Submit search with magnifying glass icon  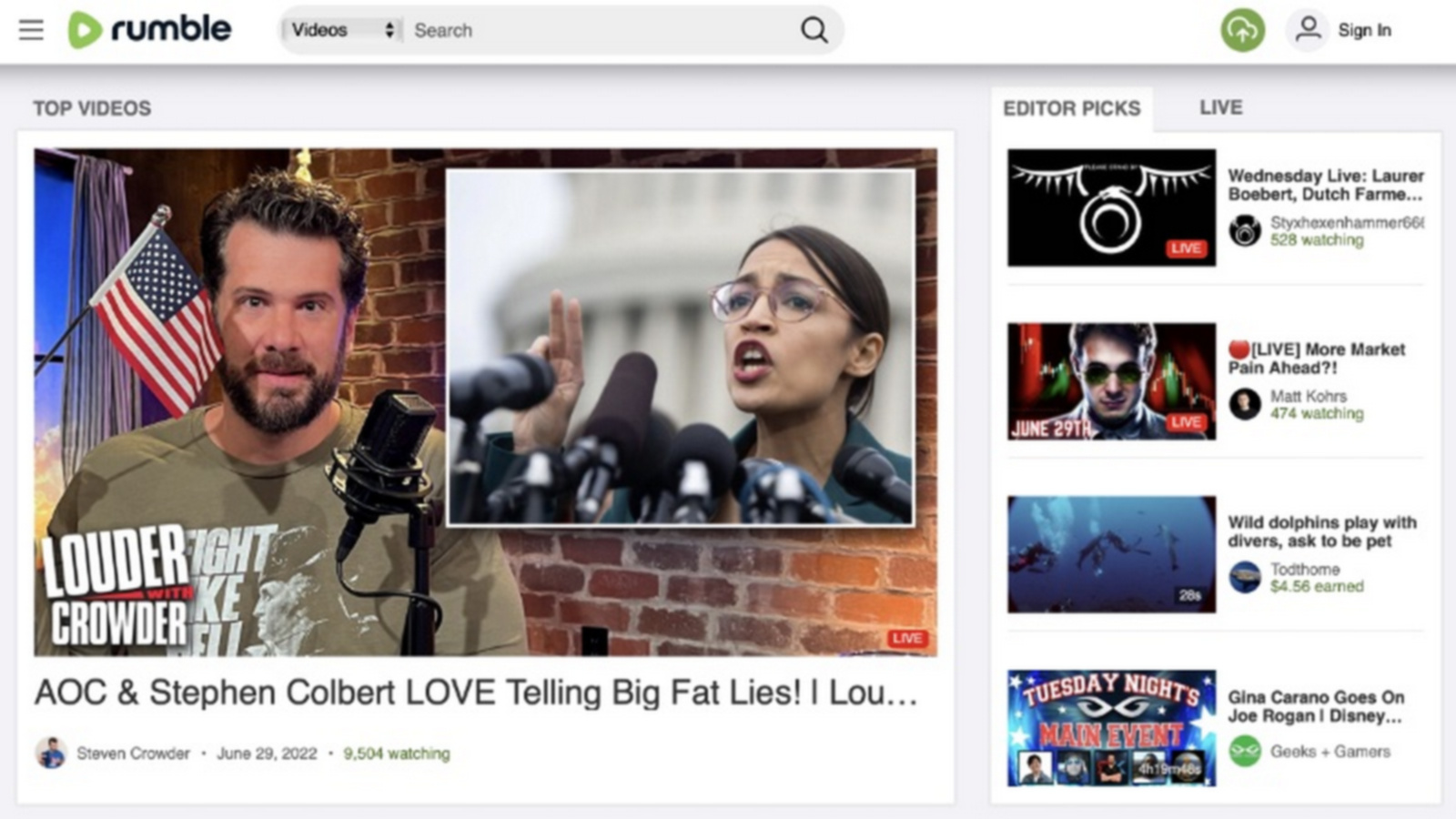[814, 30]
